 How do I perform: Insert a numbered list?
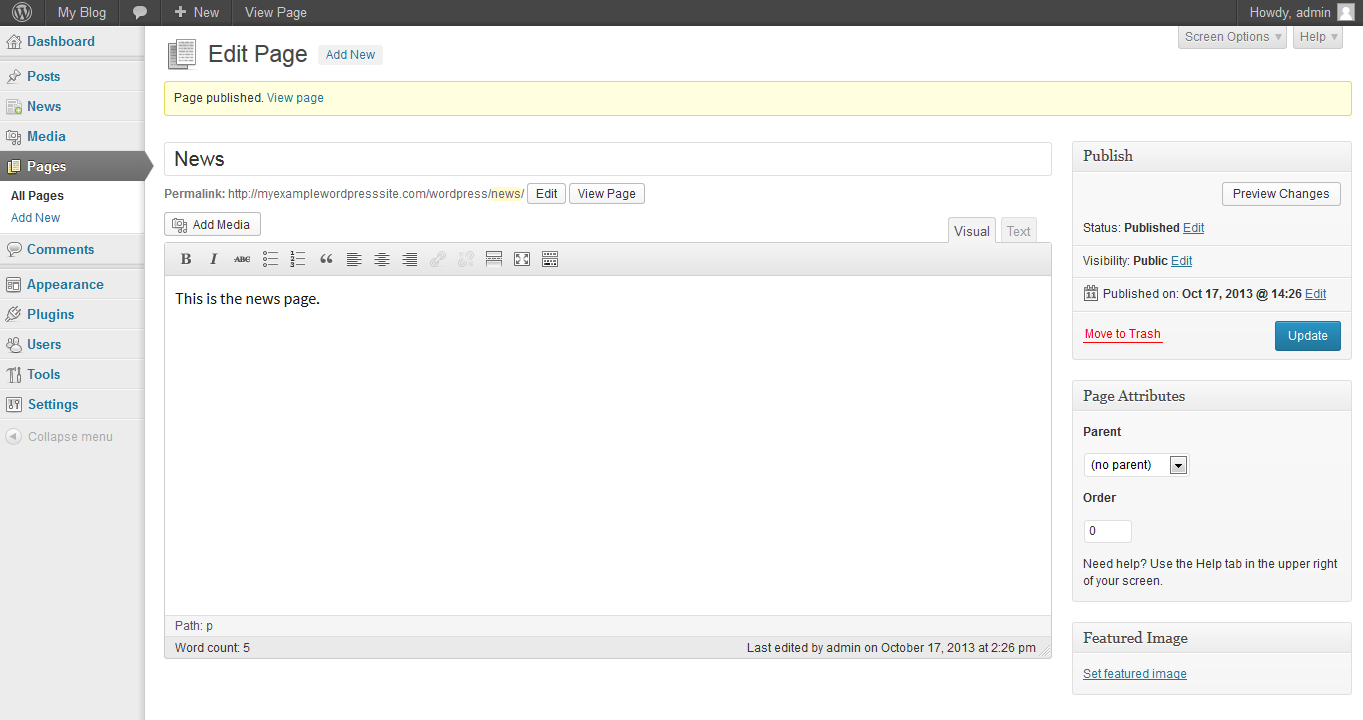tap(298, 259)
